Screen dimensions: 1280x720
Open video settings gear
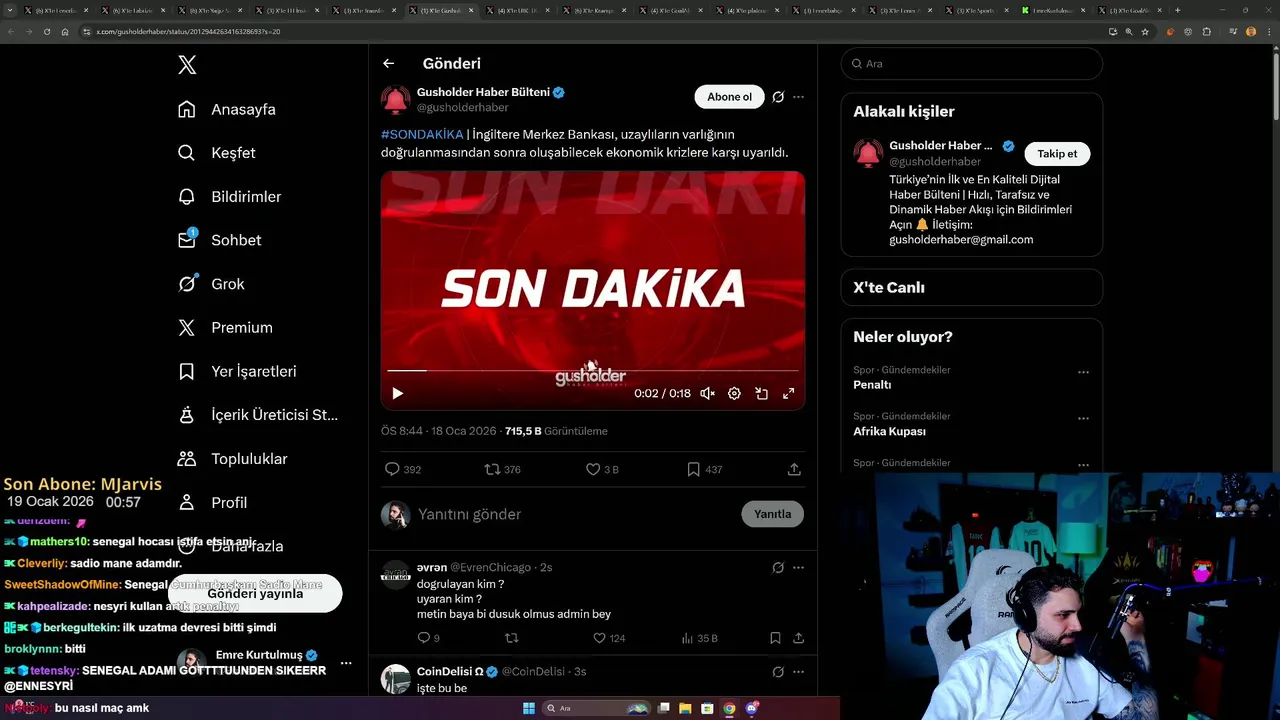734,394
